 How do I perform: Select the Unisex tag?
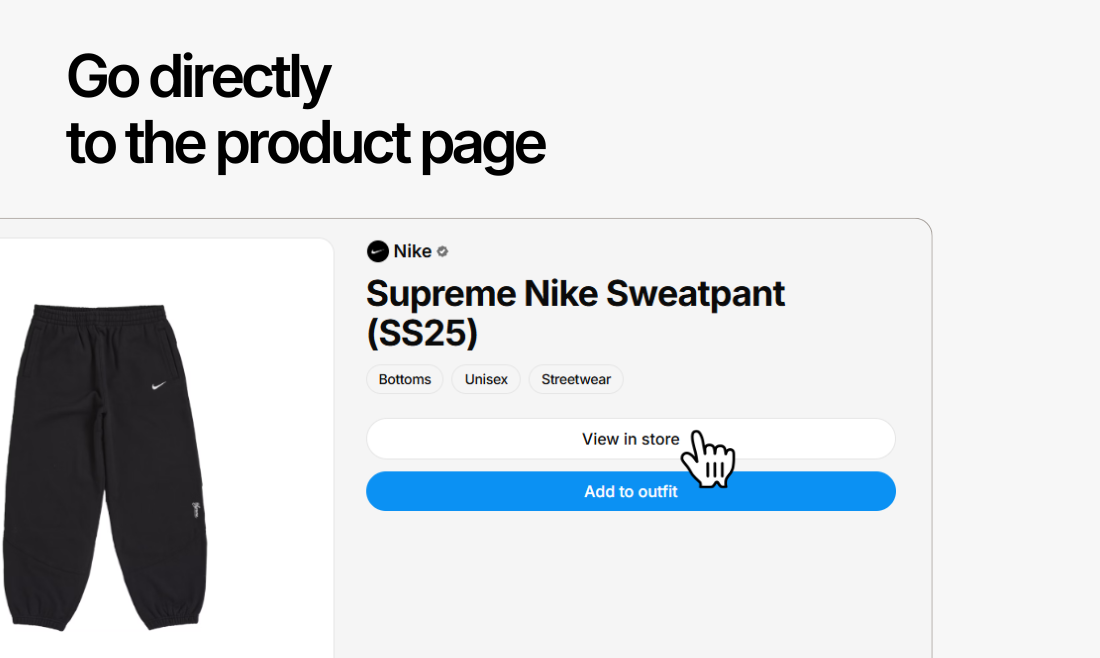(486, 380)
